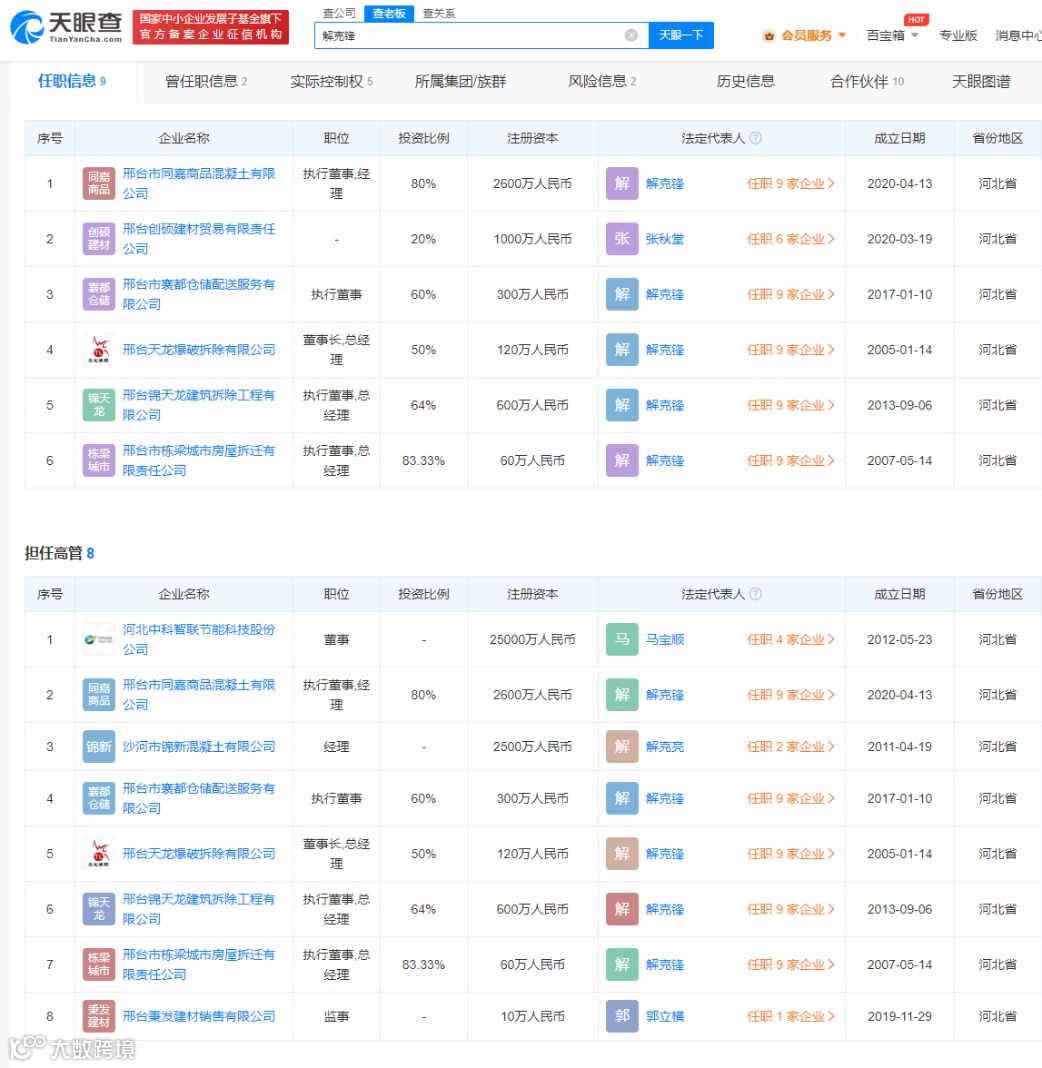Open the 邢台天龙爆破拆除有限公司 logo in 任职 table
Screen dimensions: 1042x1068
pyautogui.click(x=99, y=350)
